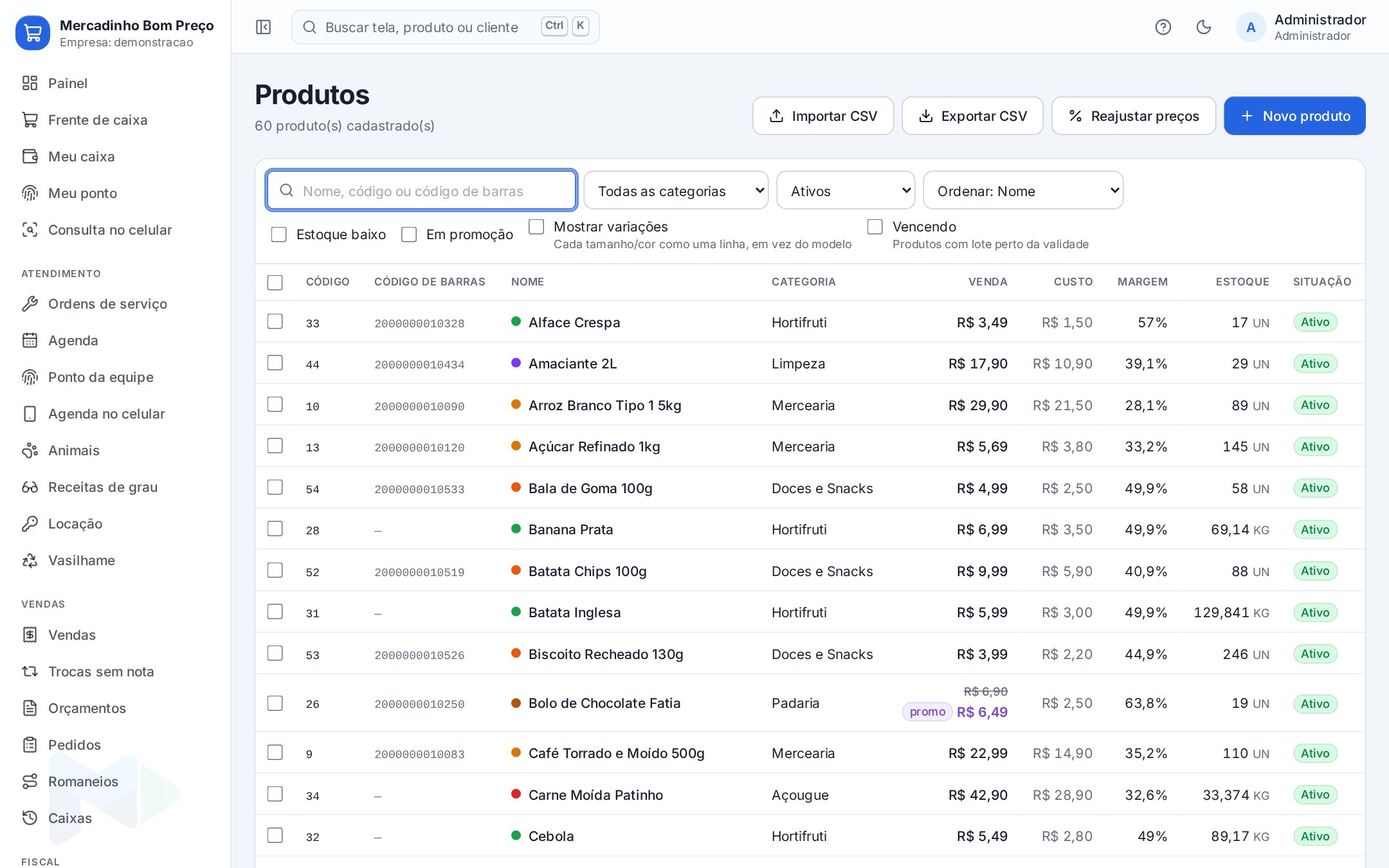Open Painel from the sidebar
Screen dimensions: 1389x868
115,83
